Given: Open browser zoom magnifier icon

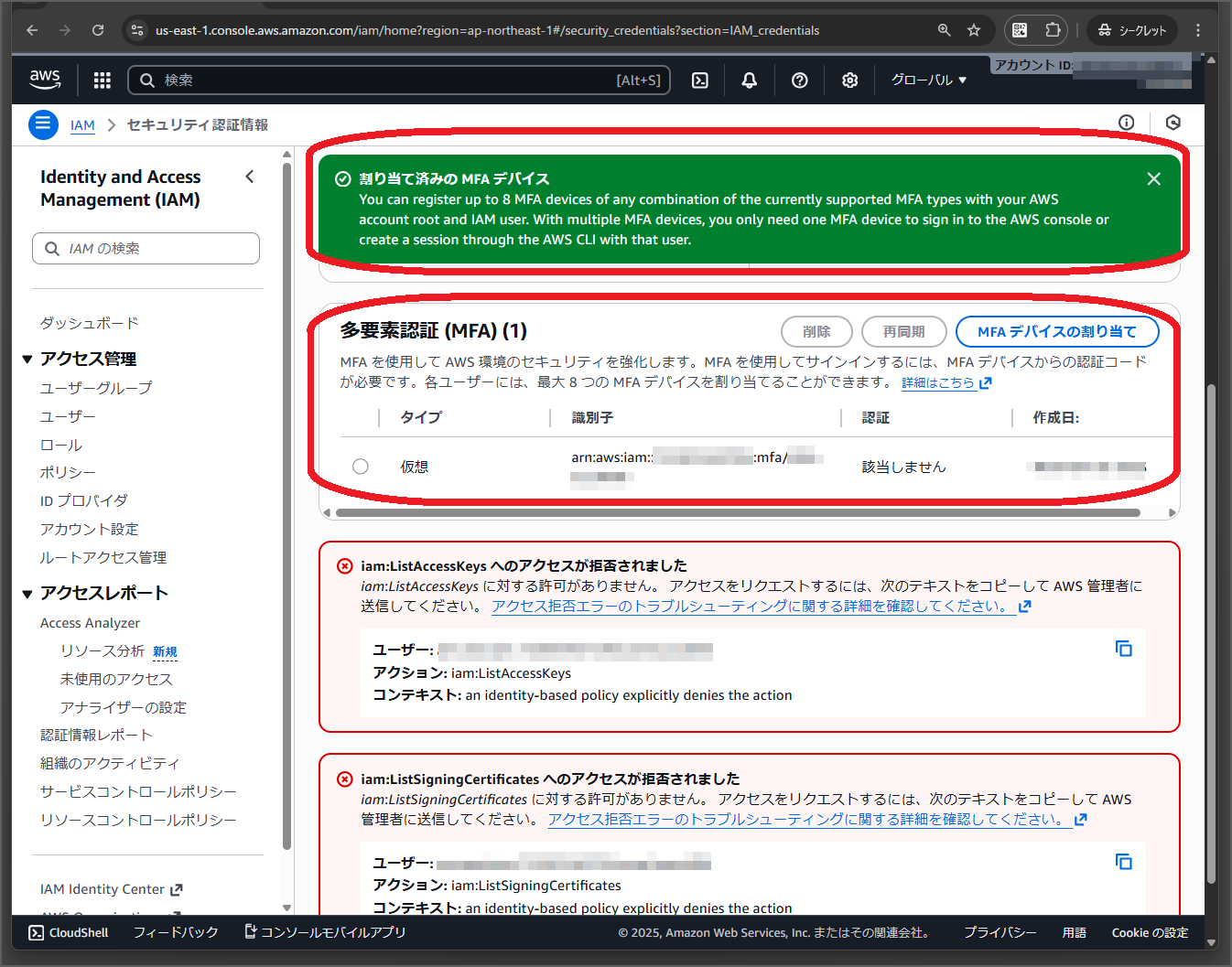Looking at the screenshot, I should pyautogui.click(x=945, y=30).
